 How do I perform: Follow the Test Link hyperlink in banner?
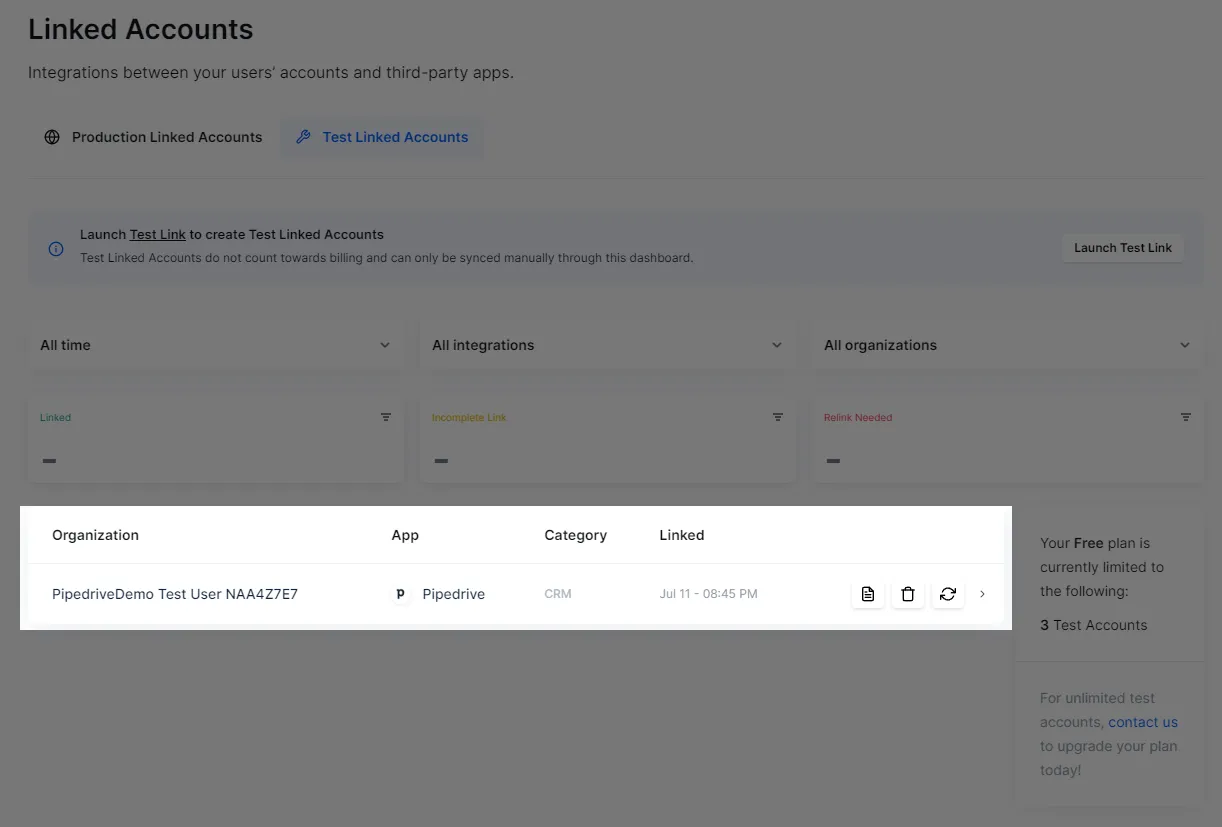[158, 234]
